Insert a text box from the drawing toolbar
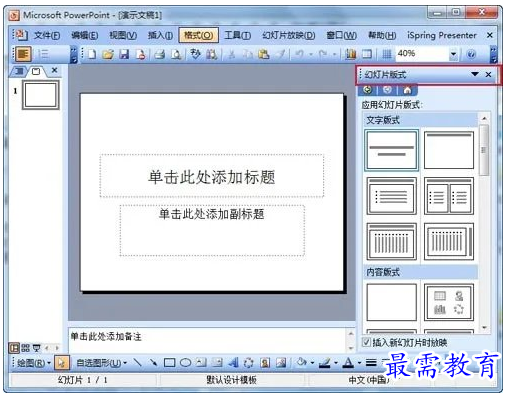Viewport: 507px width, 397px height. (x=201, y=362)
